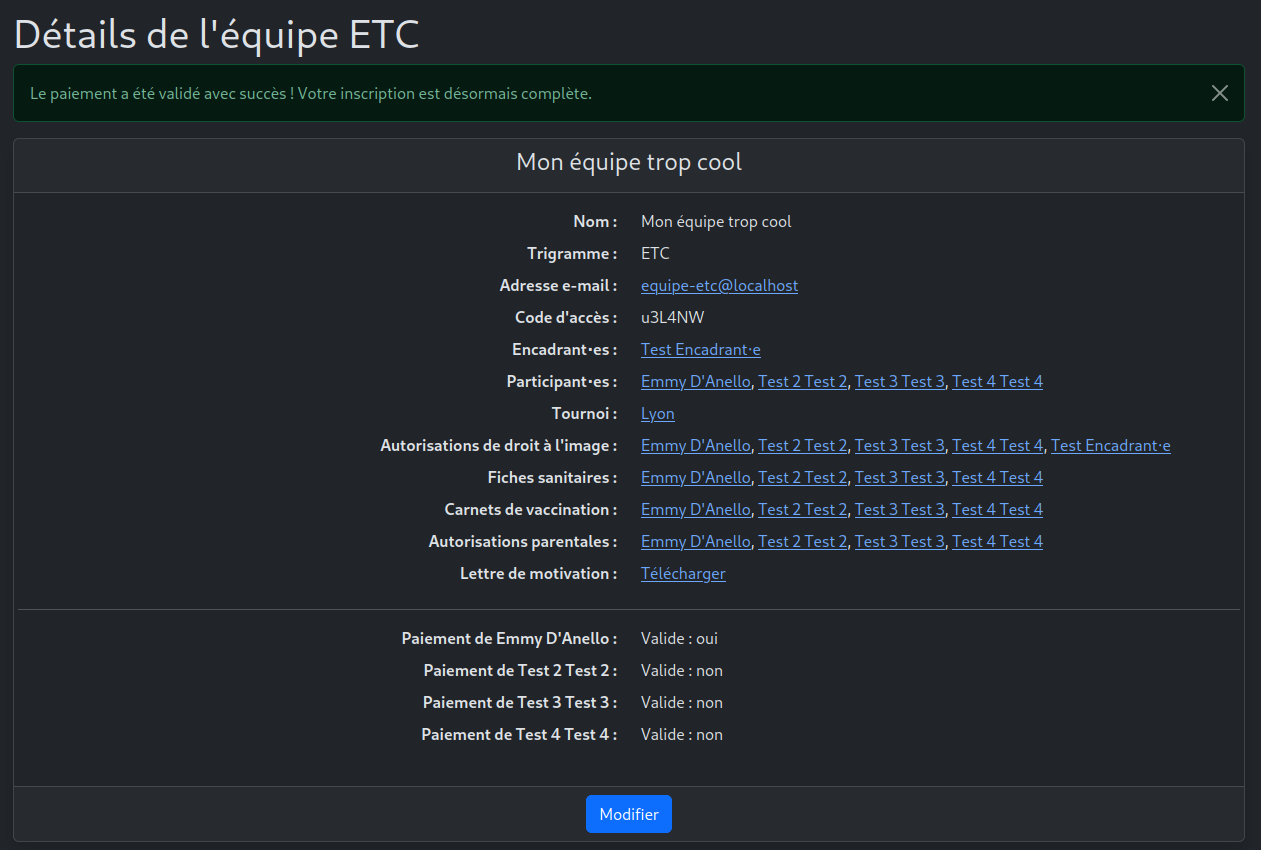Open Emmy D'Anello in the Participant·es row
1261x850 pixels.
(x=695, y=382)
